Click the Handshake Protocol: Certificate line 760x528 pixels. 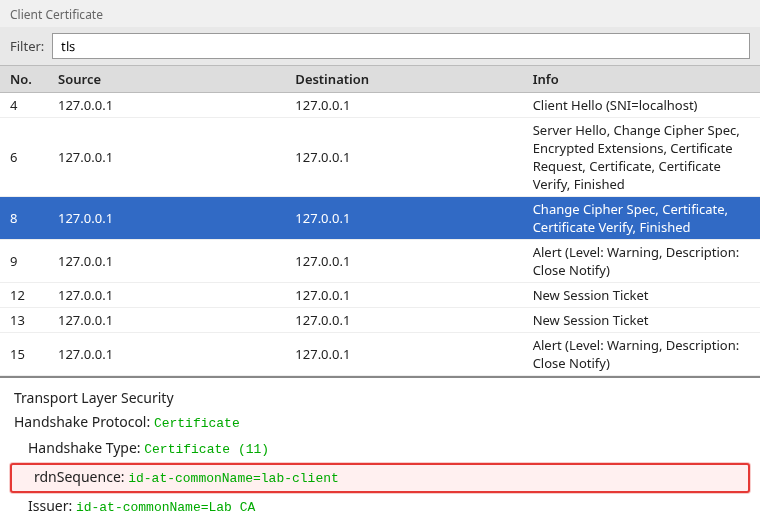coord(127,422)
